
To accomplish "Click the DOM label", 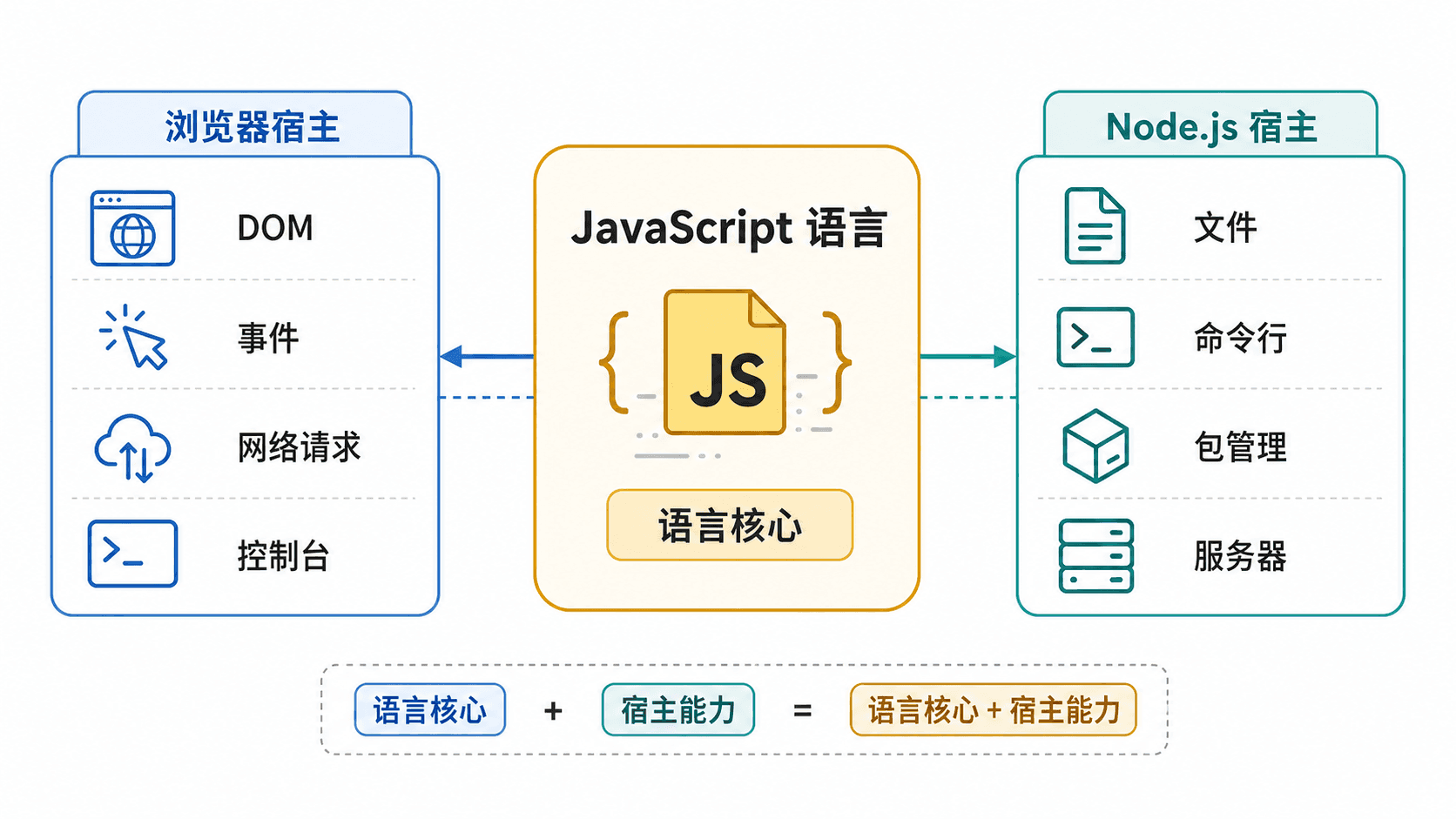I will 275,228.
